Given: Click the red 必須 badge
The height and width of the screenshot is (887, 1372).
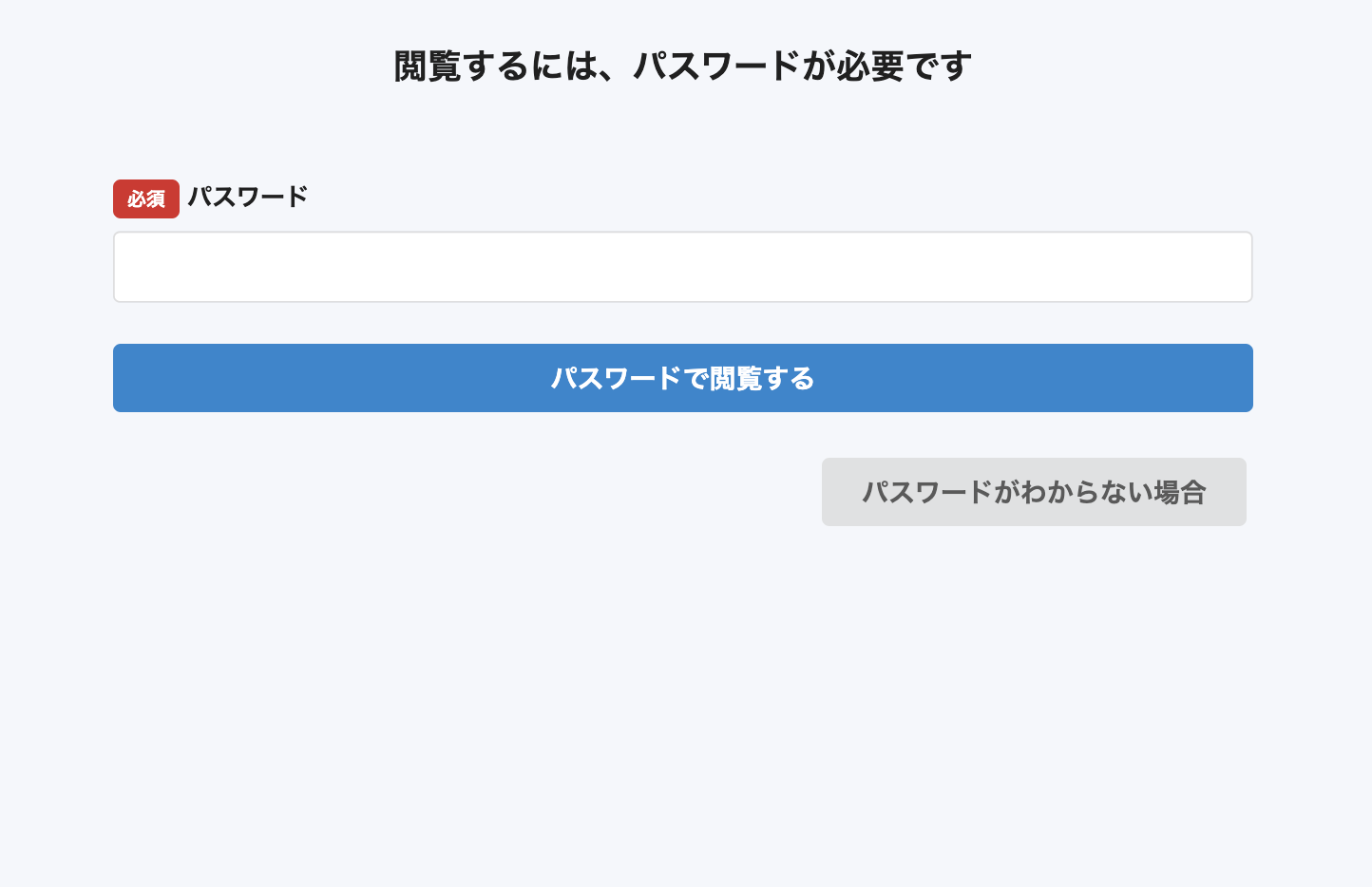Looking at the screenshot, I should click(x=146, y=198).
